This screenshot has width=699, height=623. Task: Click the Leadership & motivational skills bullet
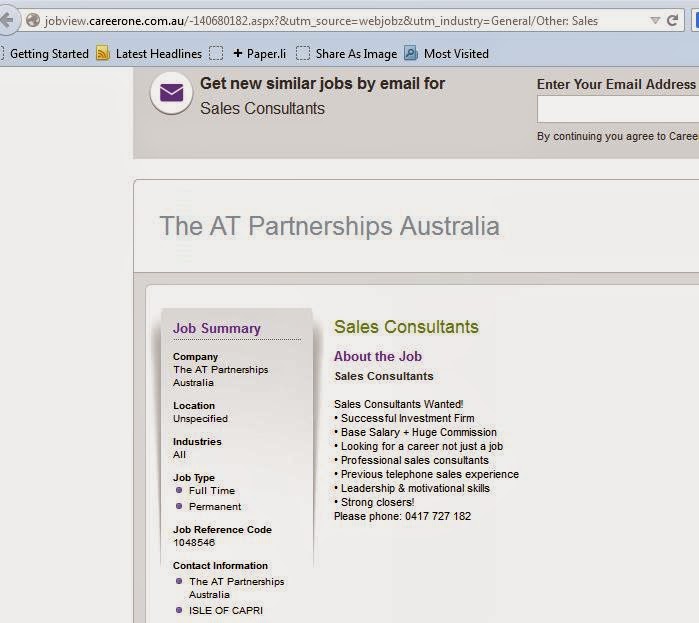coord(412,488)
